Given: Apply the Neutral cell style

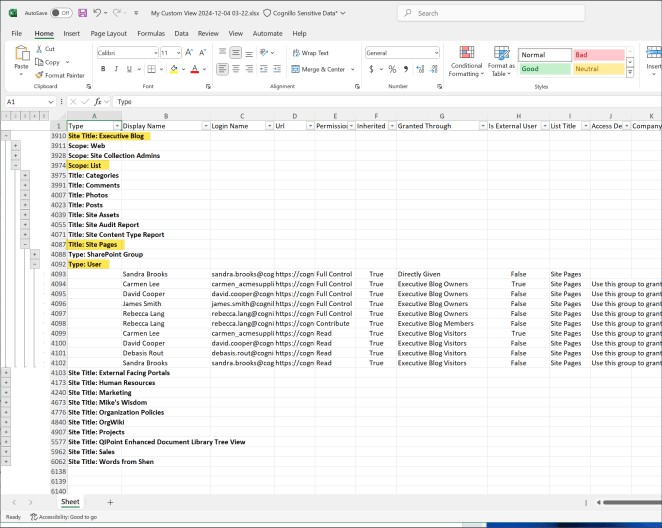Looking at the screenshot, I should [599, 69].
